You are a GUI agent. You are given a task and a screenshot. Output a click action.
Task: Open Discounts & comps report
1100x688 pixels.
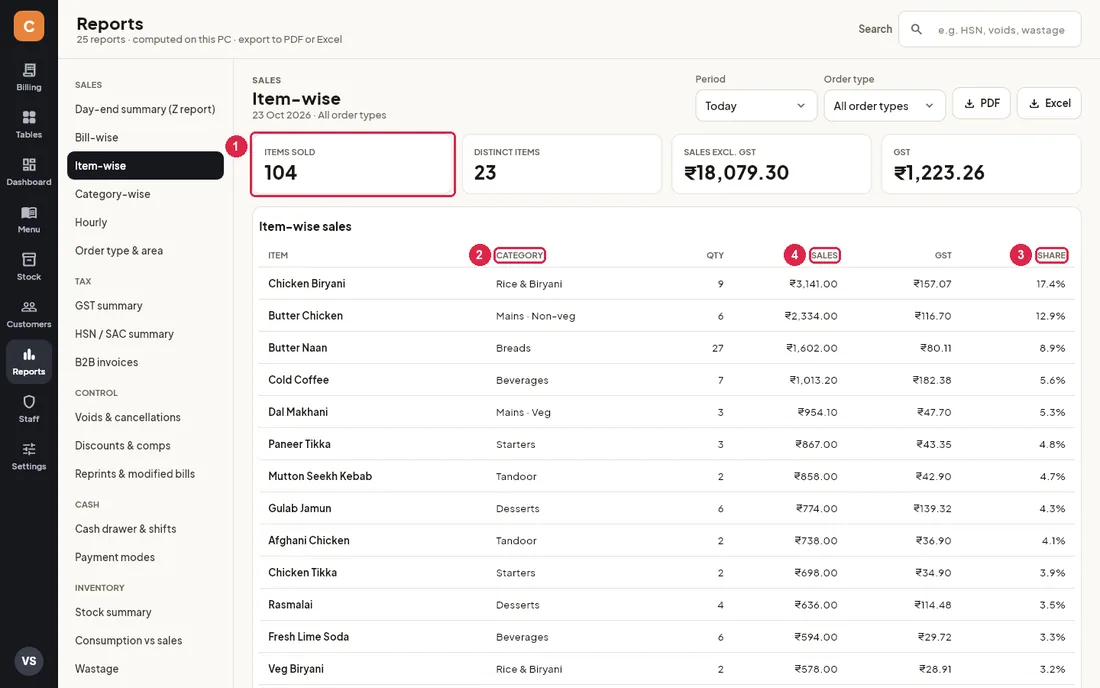point(145,445)
